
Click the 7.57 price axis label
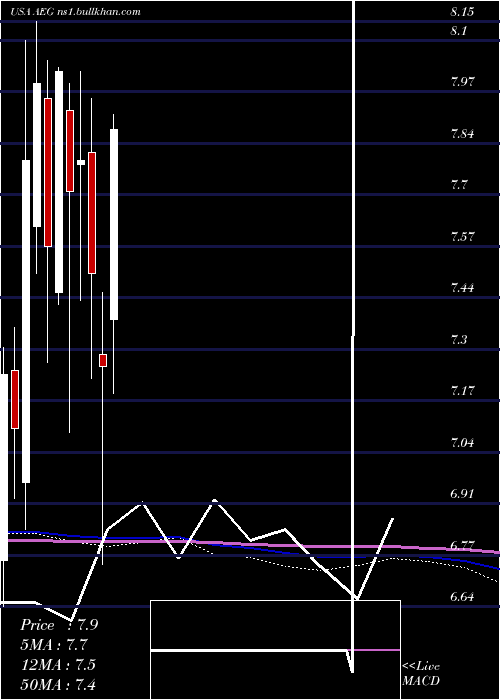(462, 236)
